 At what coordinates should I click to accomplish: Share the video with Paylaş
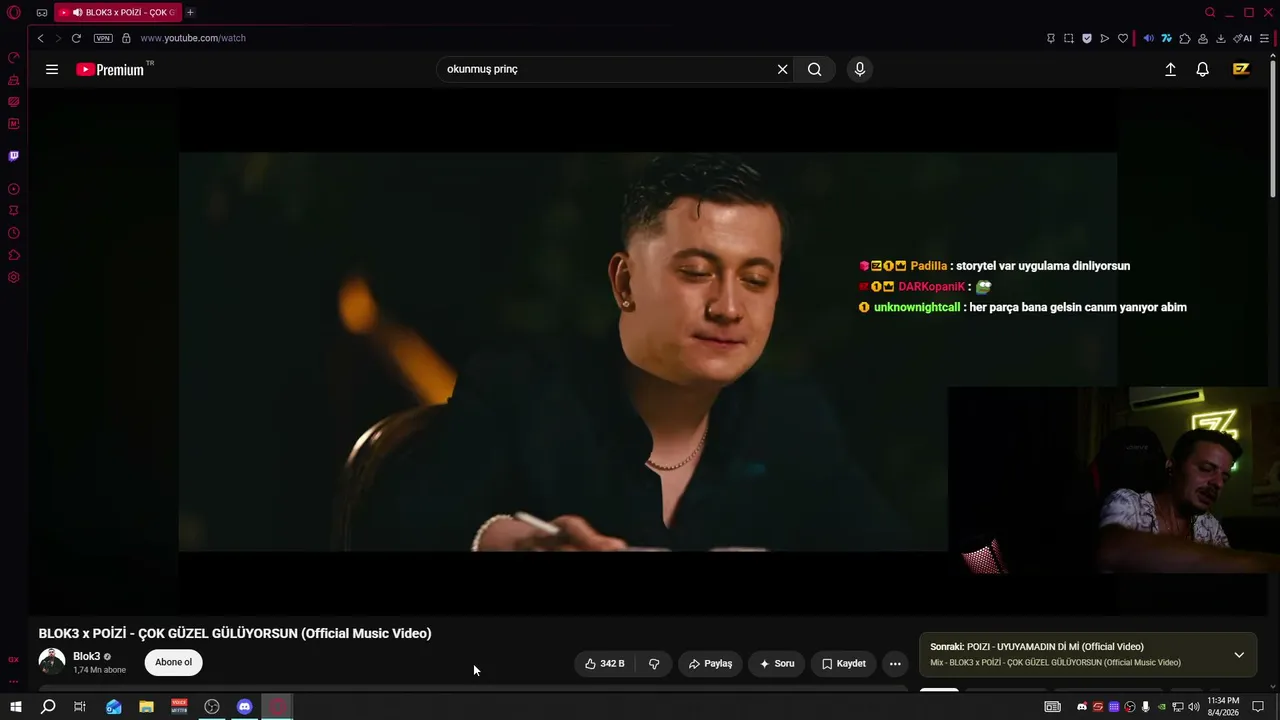pos(710,663)
